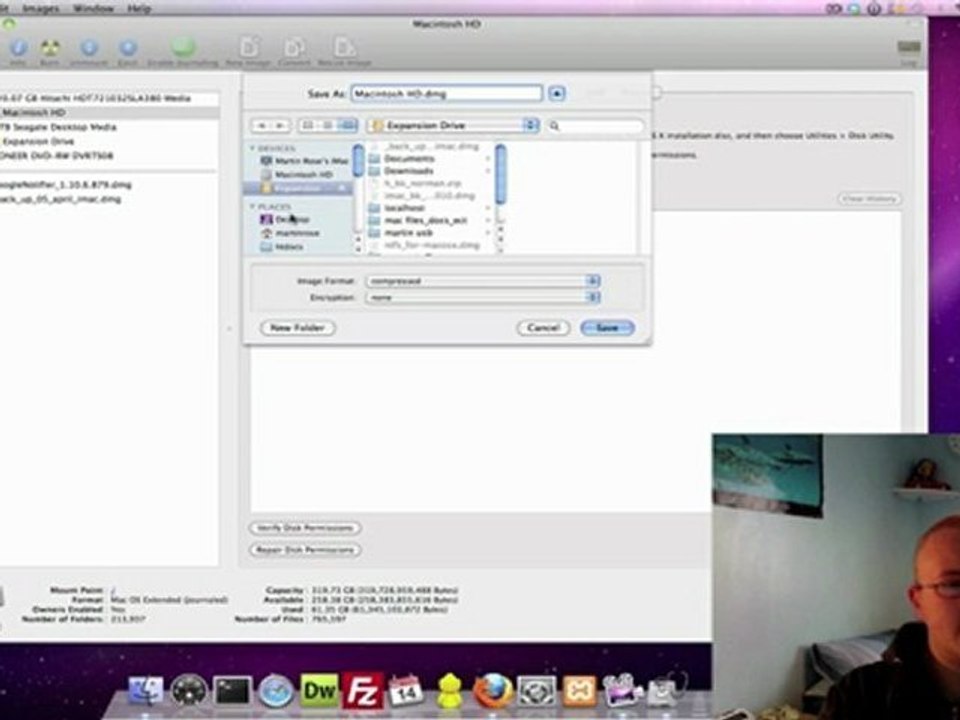This screenshot has height=720, width=960.
Task: Click the Convert toolbar icon
Action: [x=294, y=48]
